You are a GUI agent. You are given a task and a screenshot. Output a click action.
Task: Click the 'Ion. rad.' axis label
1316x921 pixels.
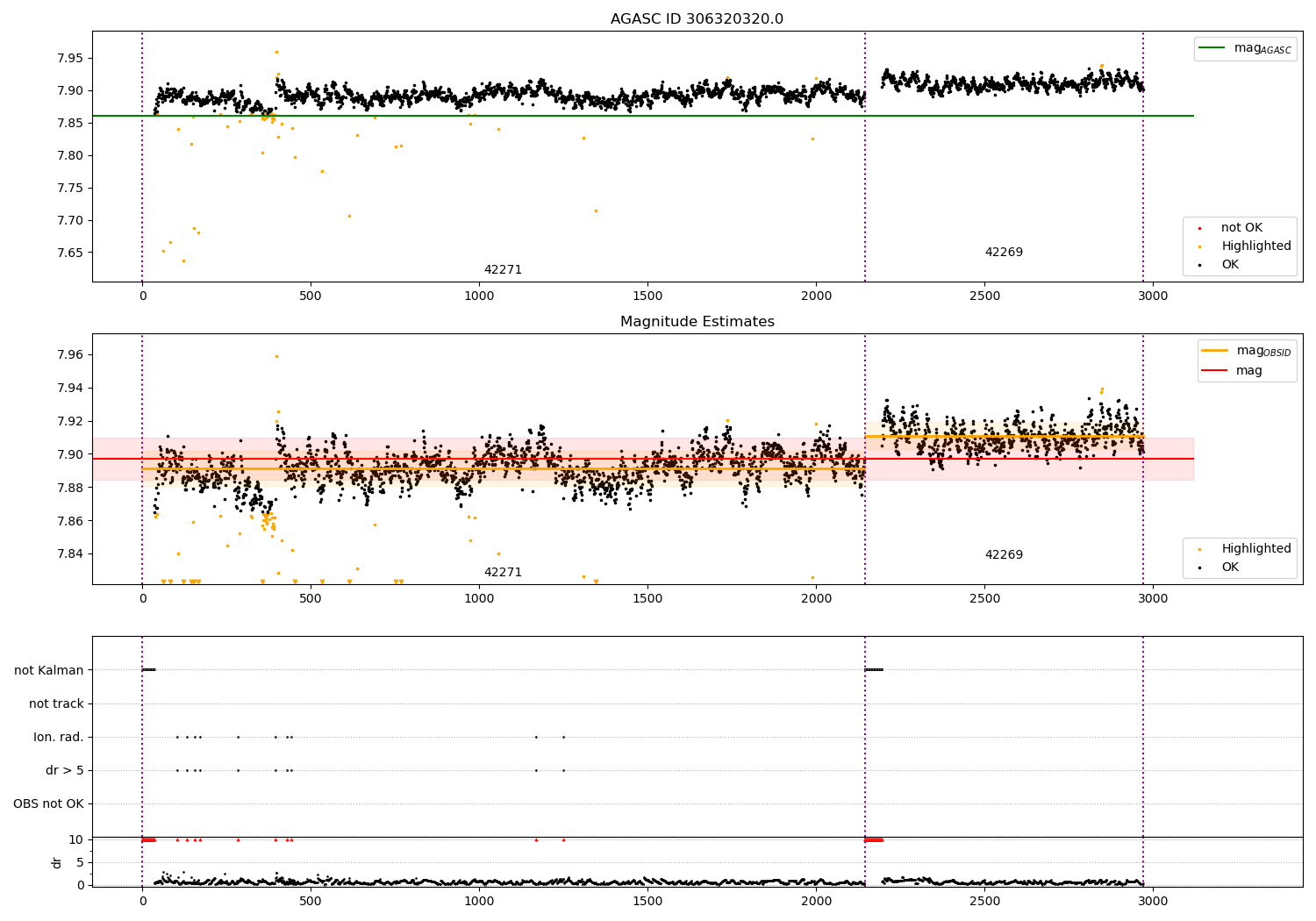(59, 737)
